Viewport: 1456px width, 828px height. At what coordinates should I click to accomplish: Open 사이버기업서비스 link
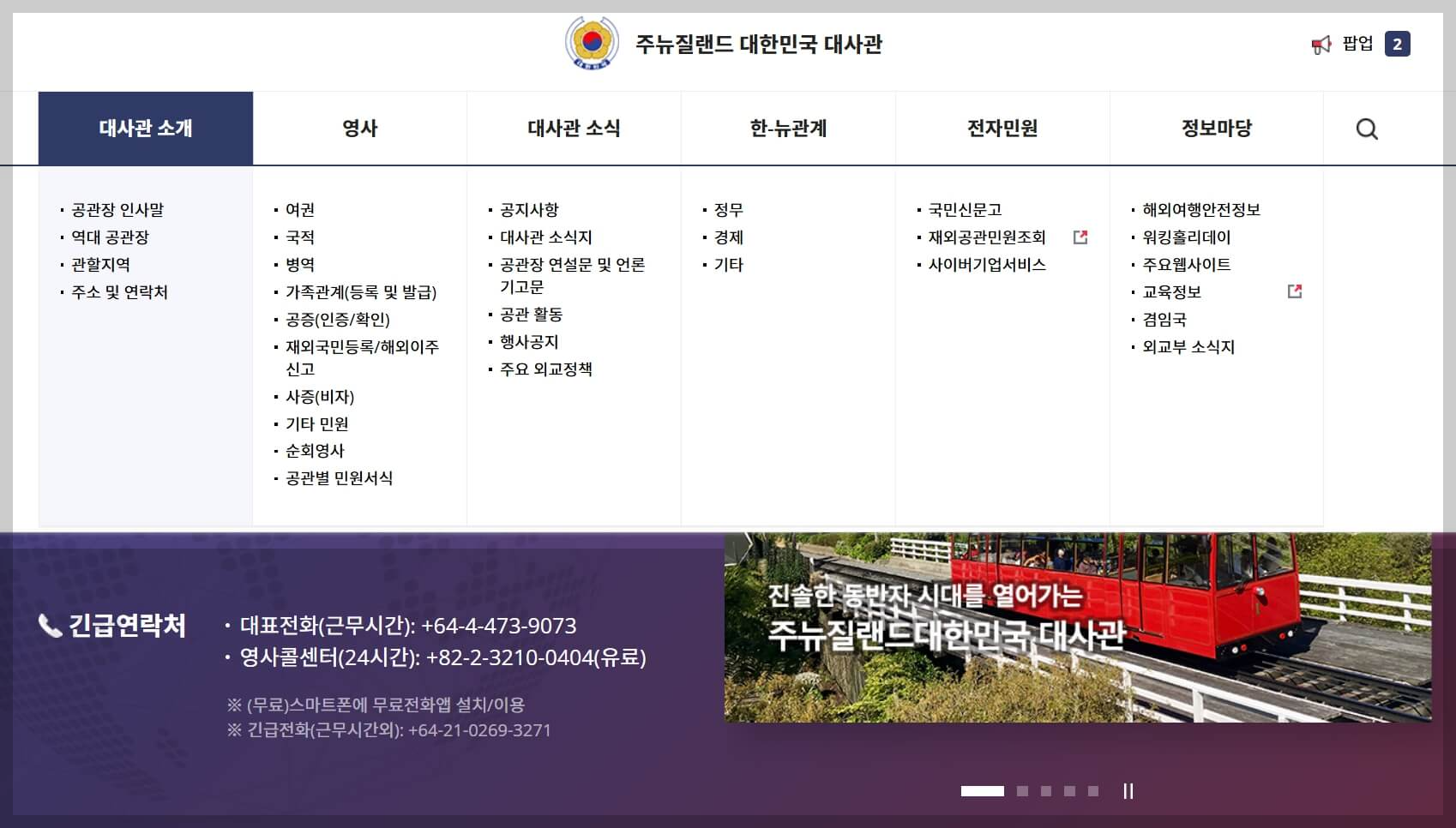pyautogui.click(x=987, y=265)
